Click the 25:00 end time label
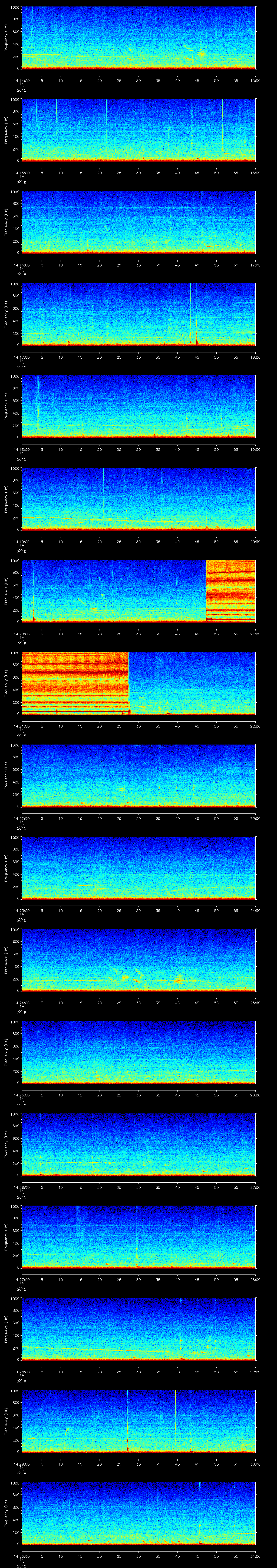 tap(255, 1003)
